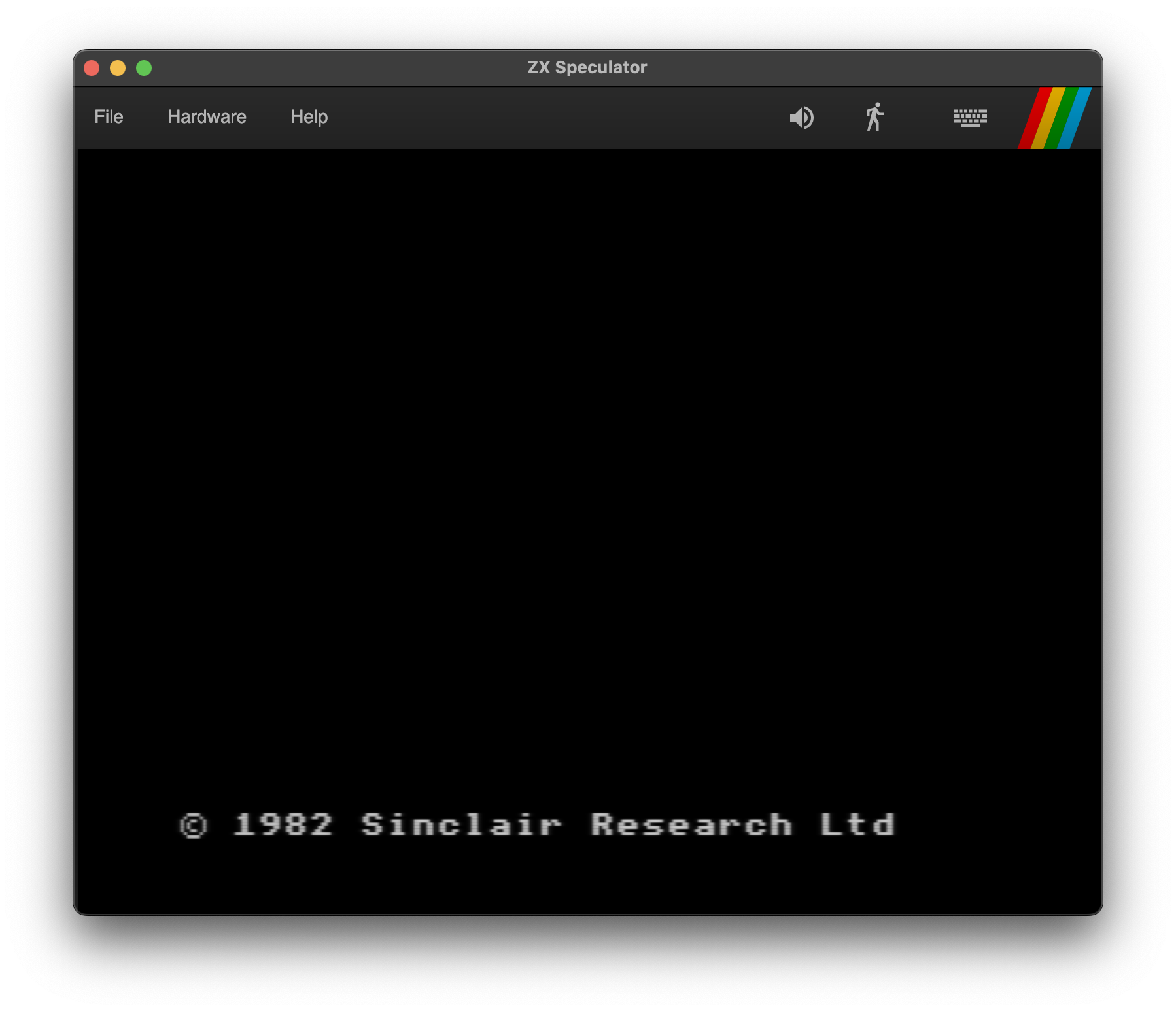The image size is (1176, 1012).
Task: Click the Spectrum rainbow stripes logo
Action: click(x=1054, y=118)
